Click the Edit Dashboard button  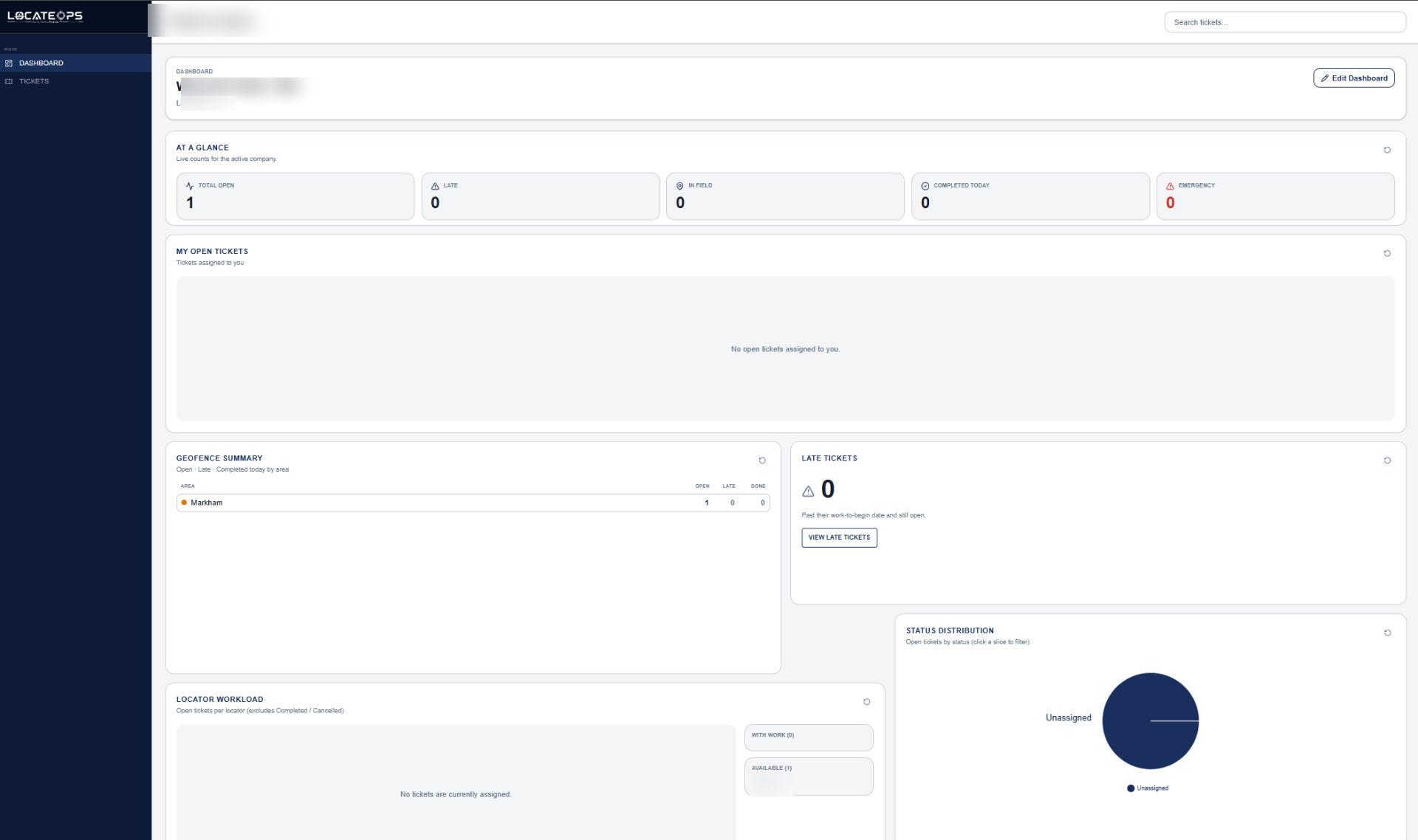1353,78
